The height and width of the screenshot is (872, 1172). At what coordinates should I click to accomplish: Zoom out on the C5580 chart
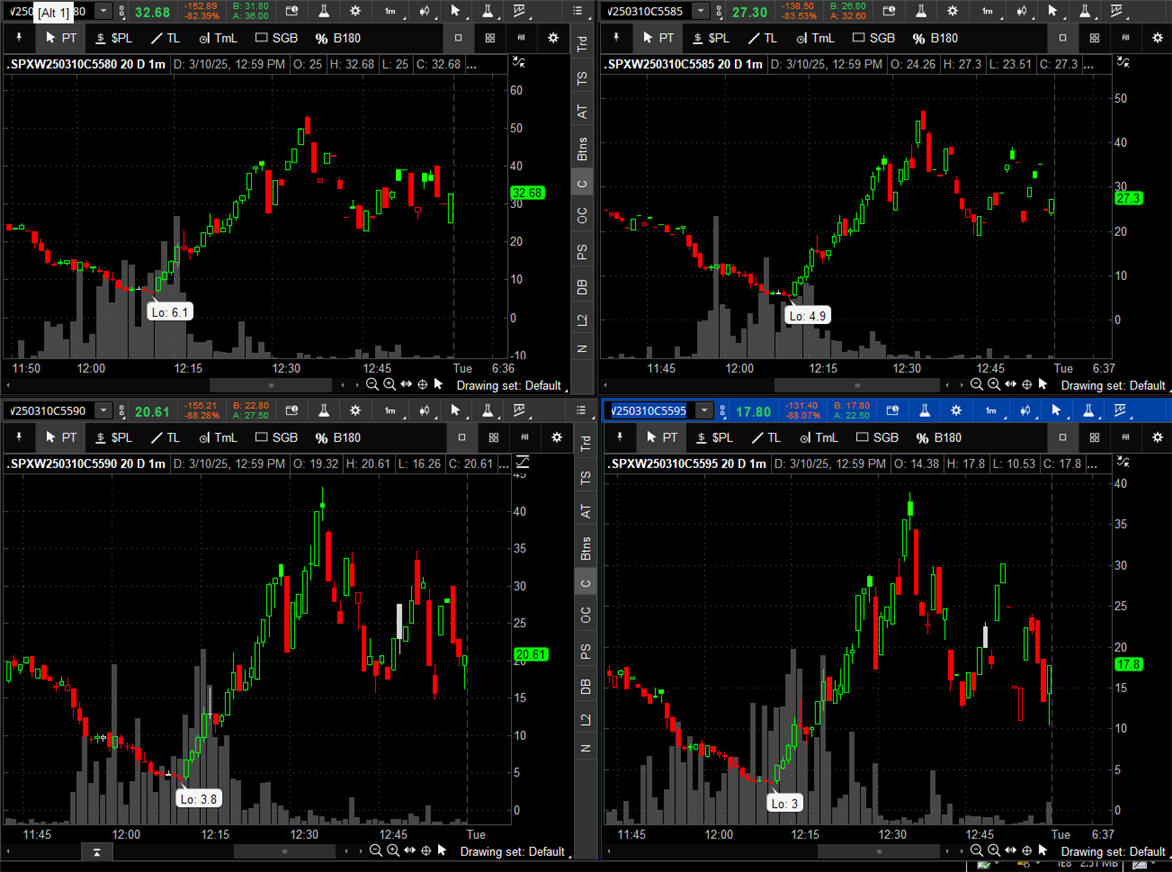point(372,384)
